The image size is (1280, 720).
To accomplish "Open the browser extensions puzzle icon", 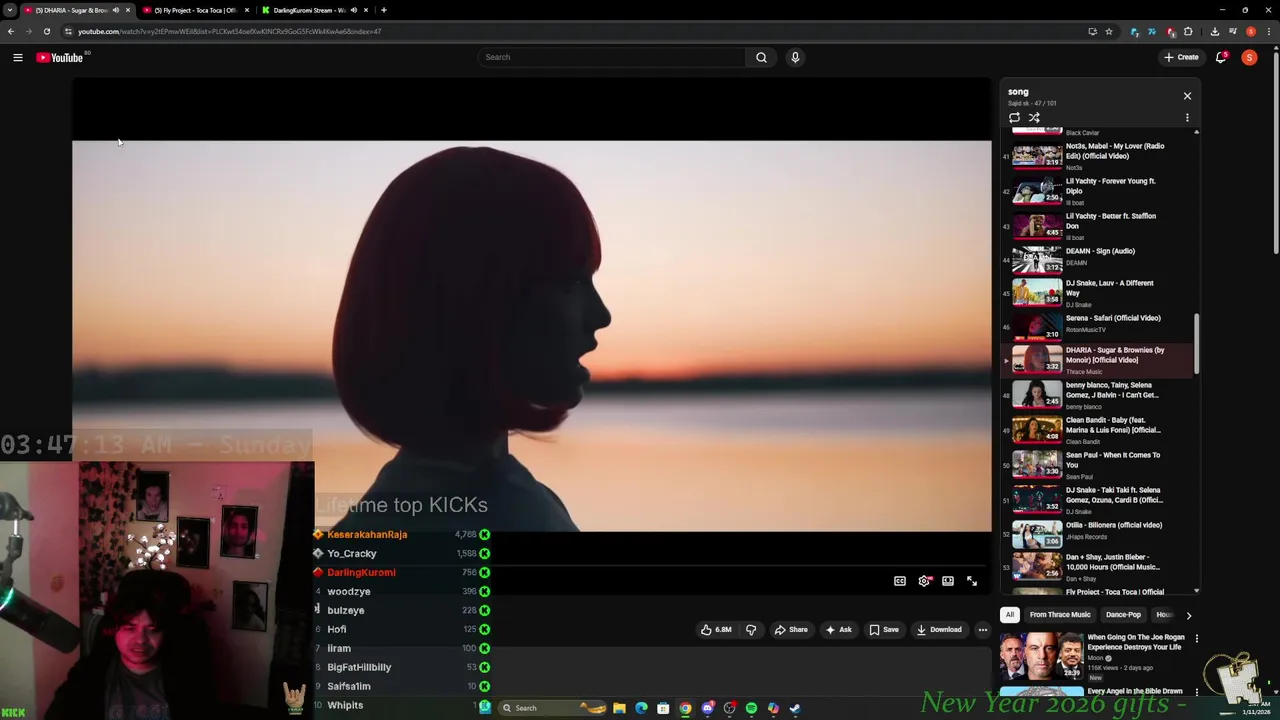I will pos(1188,31).
